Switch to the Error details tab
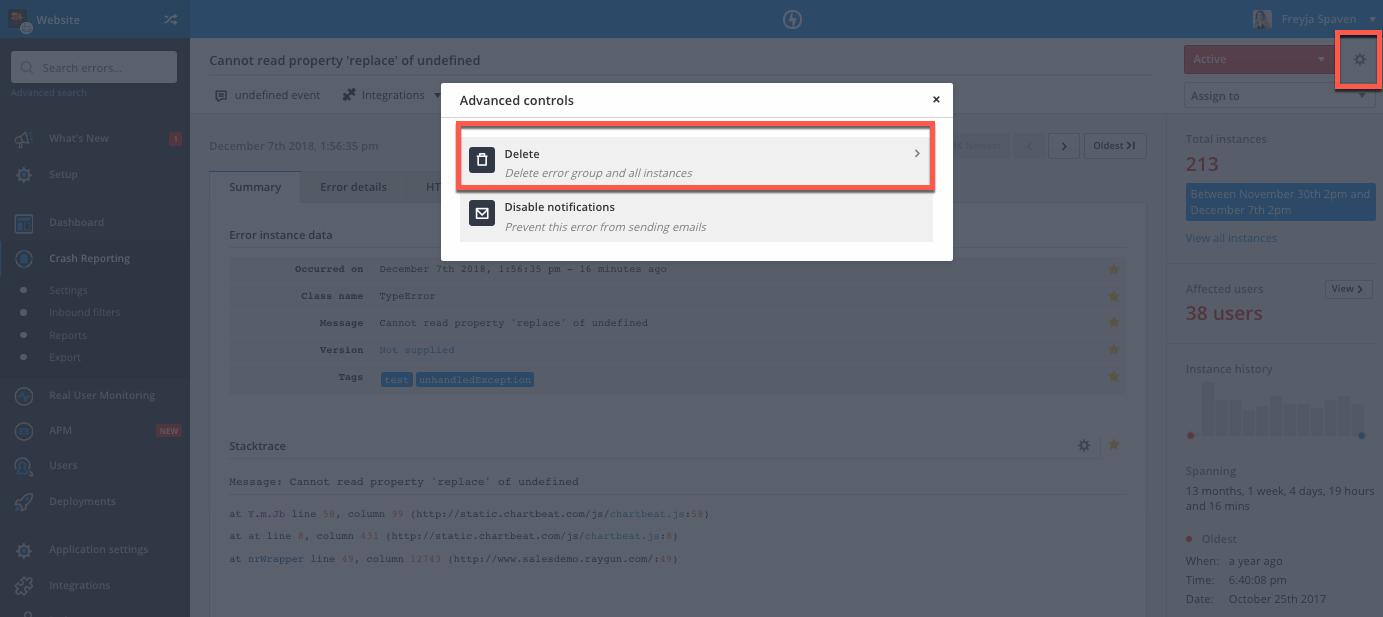This screenshot has width=1383, height=617. pos(352,186)
